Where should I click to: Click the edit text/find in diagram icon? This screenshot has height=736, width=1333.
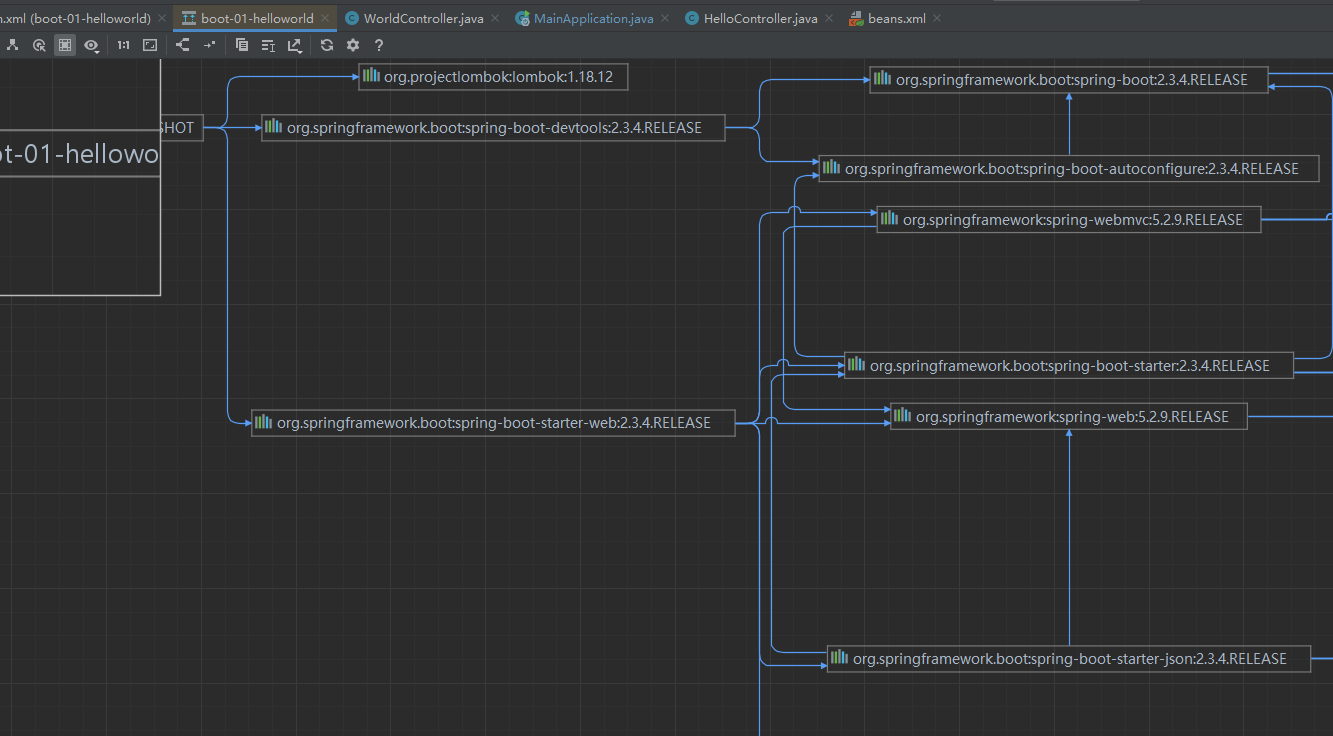(x=268, y=45)
